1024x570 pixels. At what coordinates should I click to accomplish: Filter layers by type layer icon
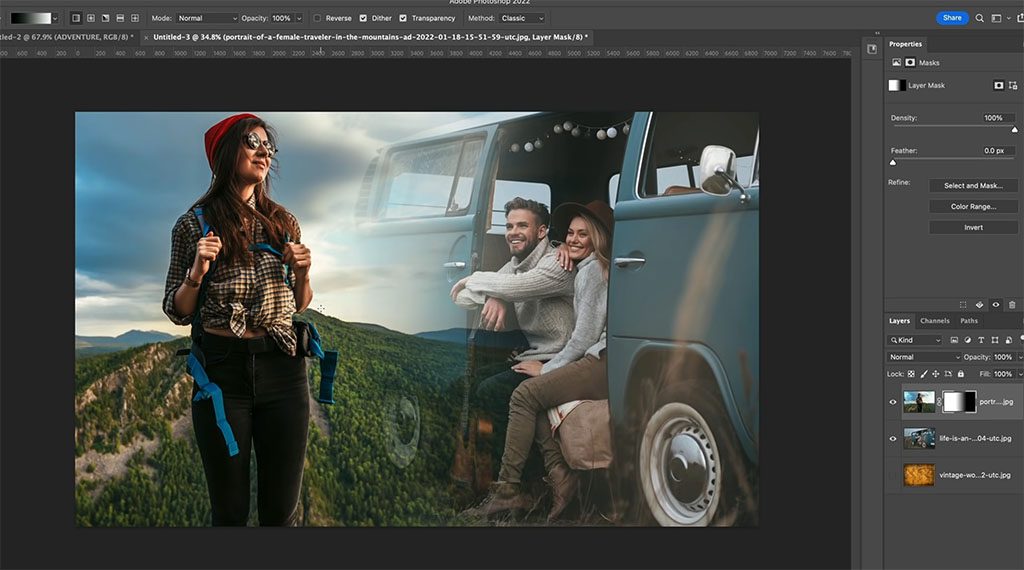pos(981,340)
